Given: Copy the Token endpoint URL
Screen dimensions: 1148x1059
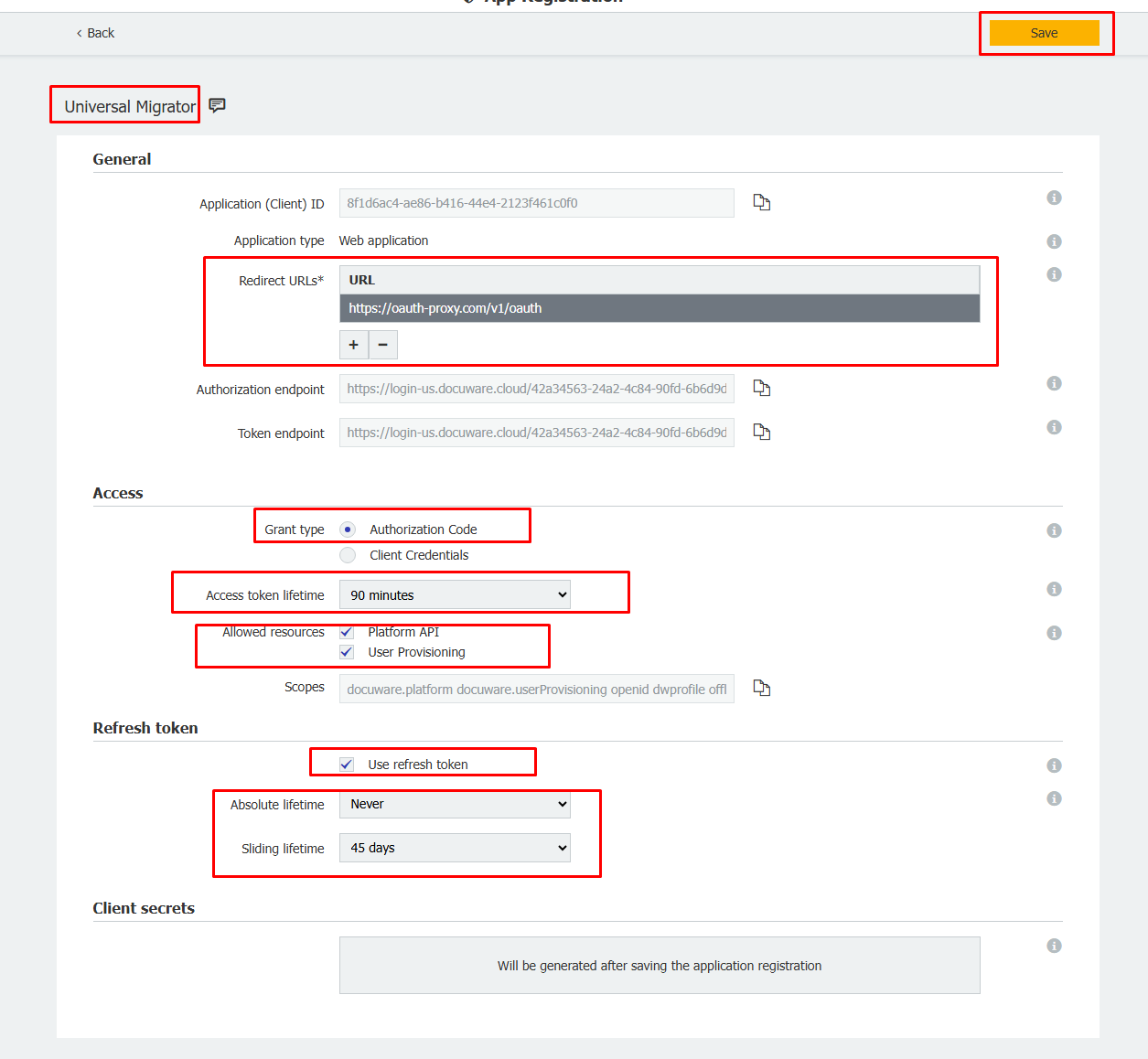Looking at the screenshot, I should [x=761, y=432].
